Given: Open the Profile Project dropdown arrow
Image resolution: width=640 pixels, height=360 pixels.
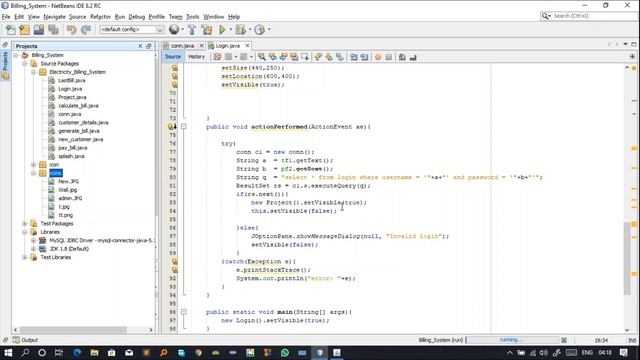Looking at the screenshot, I should pyautogui.click(x=269, y=29).
